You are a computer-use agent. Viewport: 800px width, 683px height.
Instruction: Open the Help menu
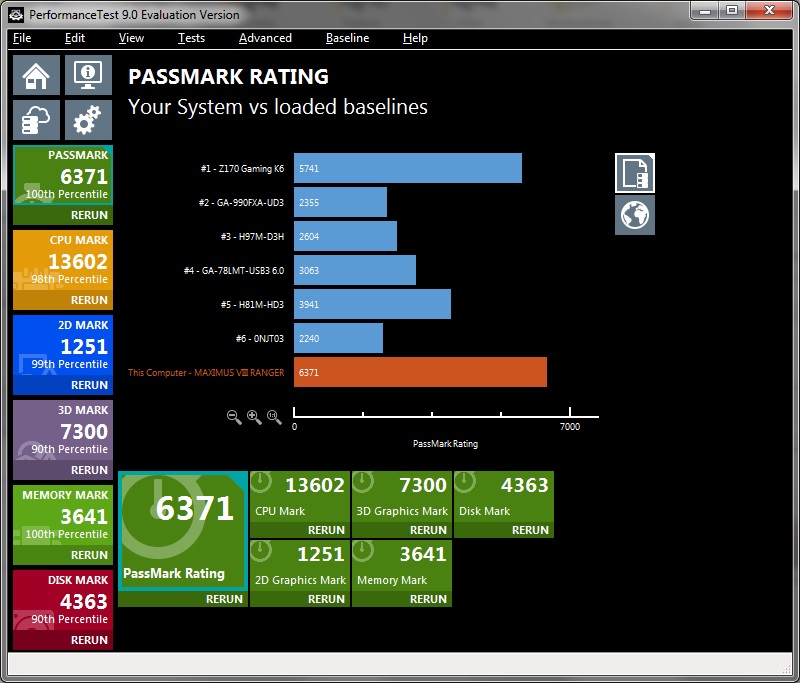click(x=415, y=38)
